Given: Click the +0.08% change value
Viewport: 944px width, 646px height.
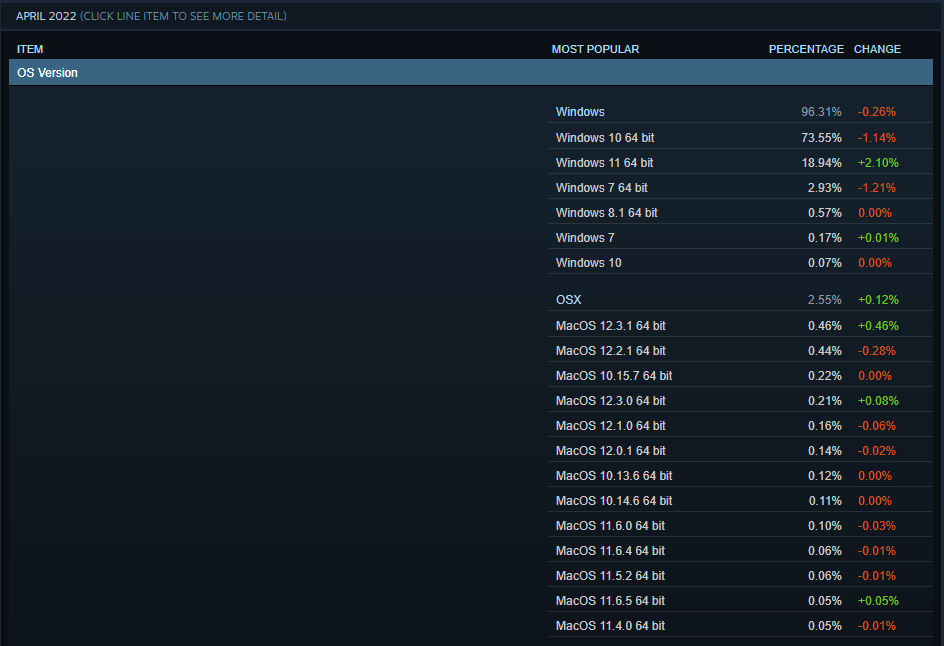Looking at the screenshot, I should click(x=878, y=401).
